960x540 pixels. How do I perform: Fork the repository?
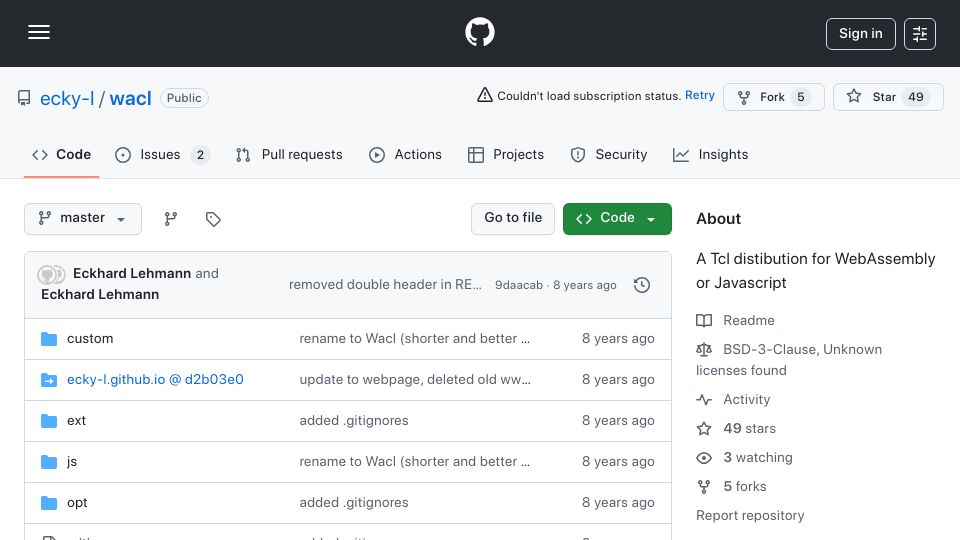point(773,97)
